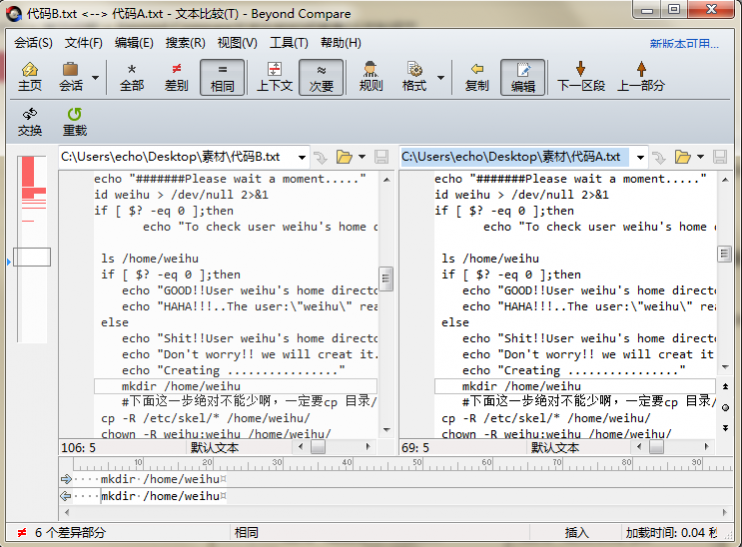Click the 规则 rules icon
742x547 pixels.
(371, 76)
